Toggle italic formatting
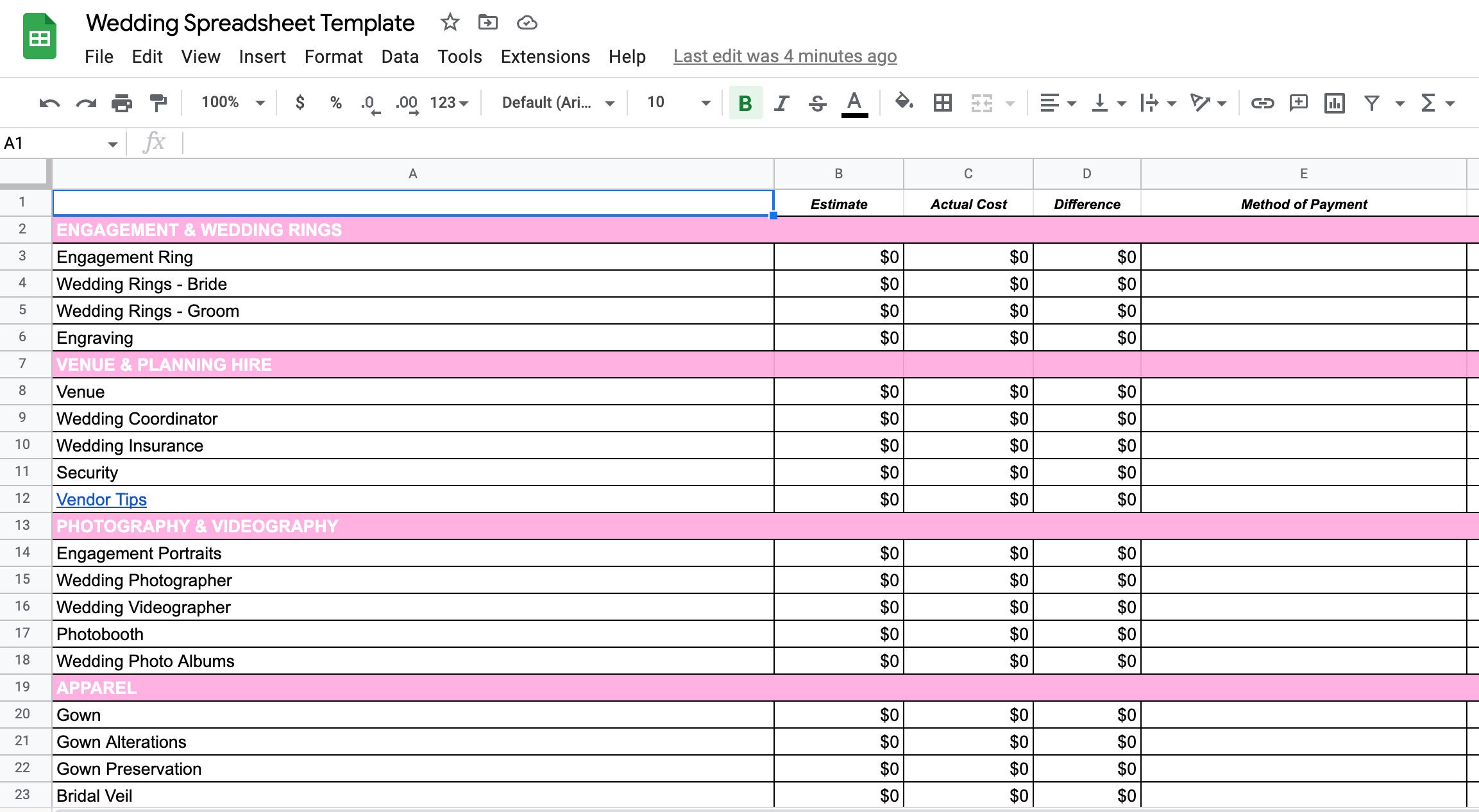The image size is (1479, 812). click(781, 102)
